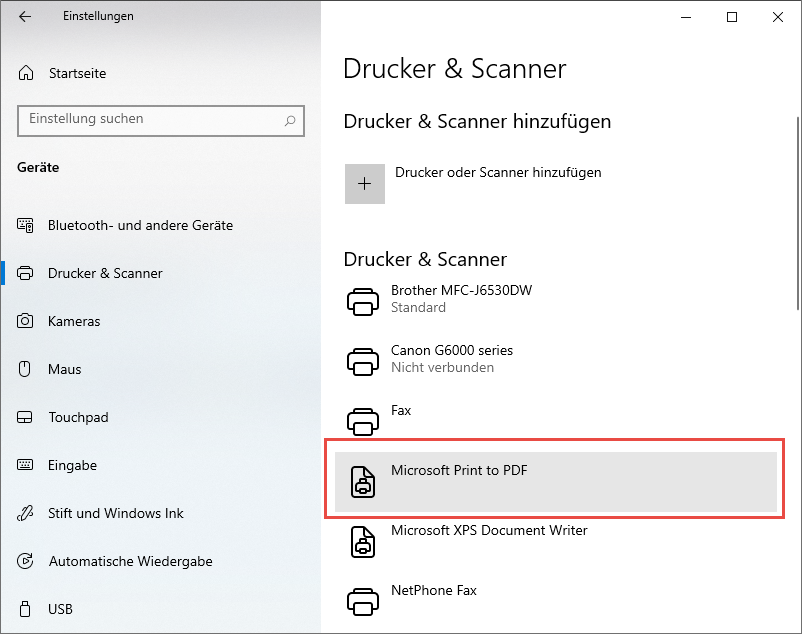
Task: Click the NetPhone Fax printer icon
Action: pos(361,600)
